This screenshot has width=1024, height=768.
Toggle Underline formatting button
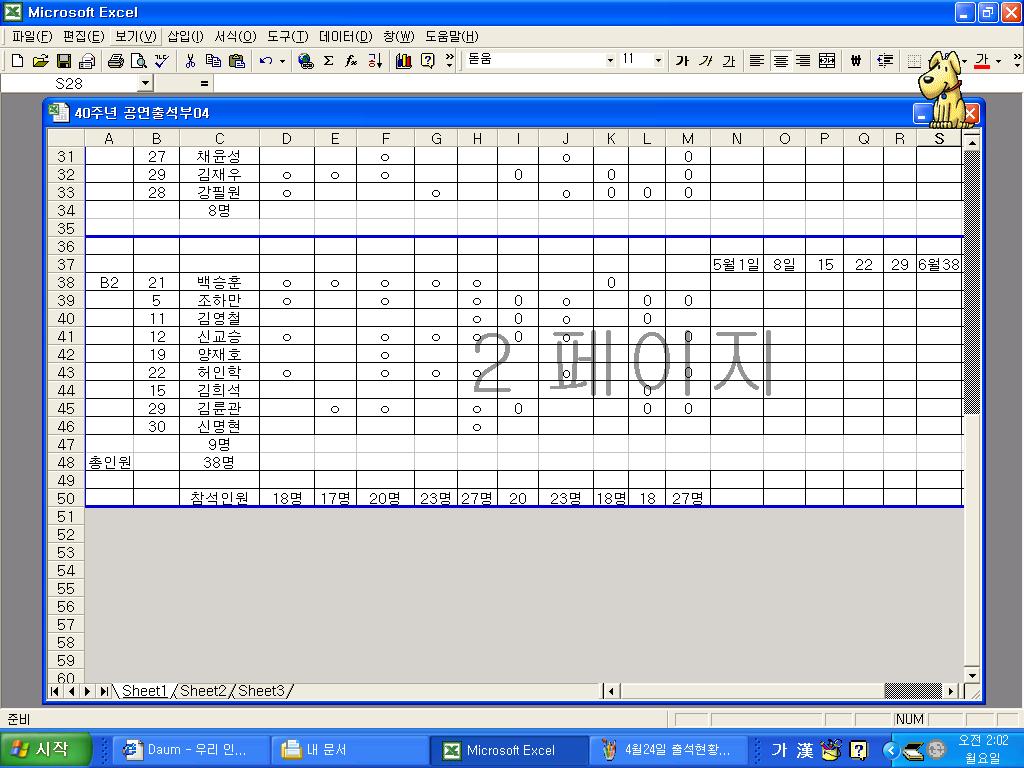[728, 61]
